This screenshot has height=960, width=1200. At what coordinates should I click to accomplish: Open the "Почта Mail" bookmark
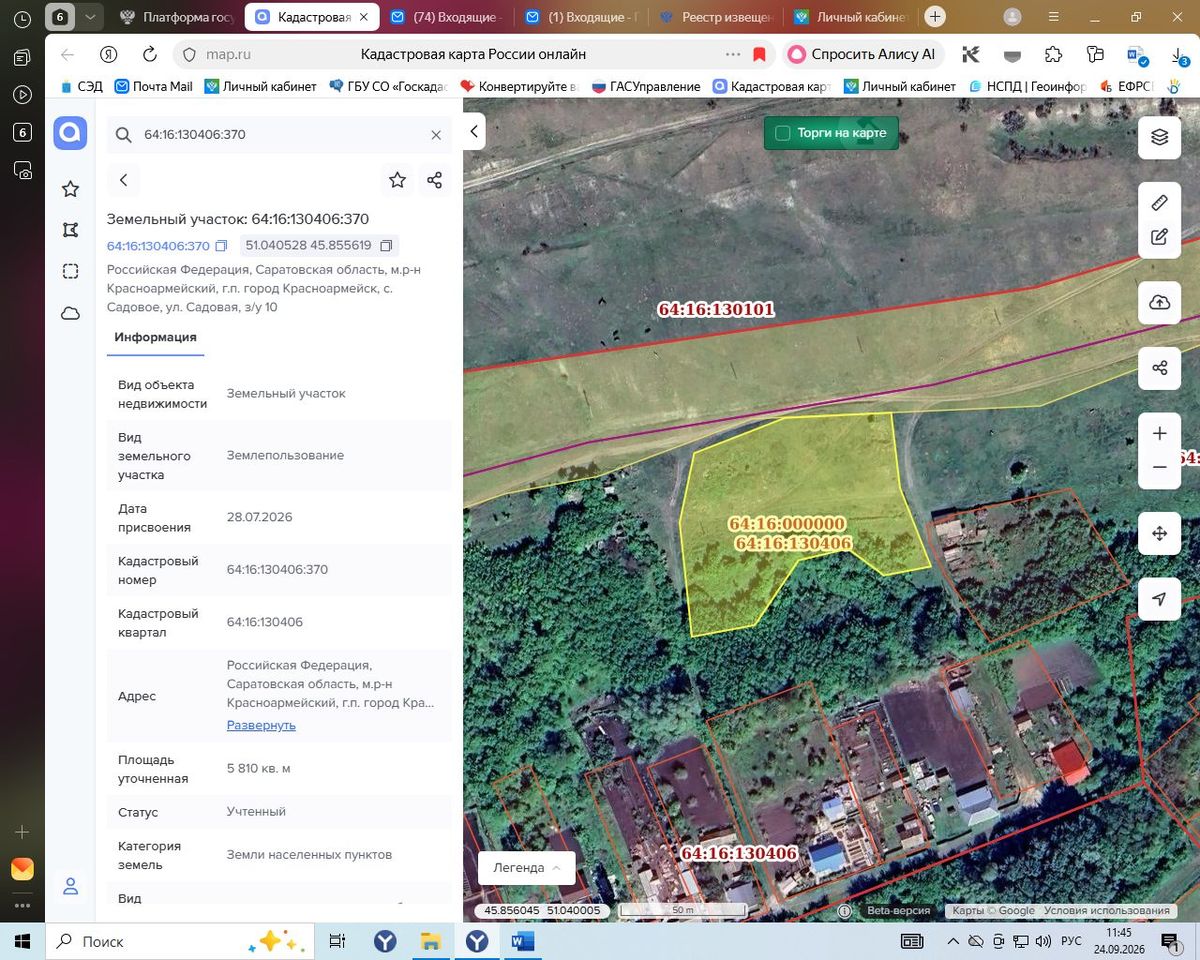click(154, 87)
